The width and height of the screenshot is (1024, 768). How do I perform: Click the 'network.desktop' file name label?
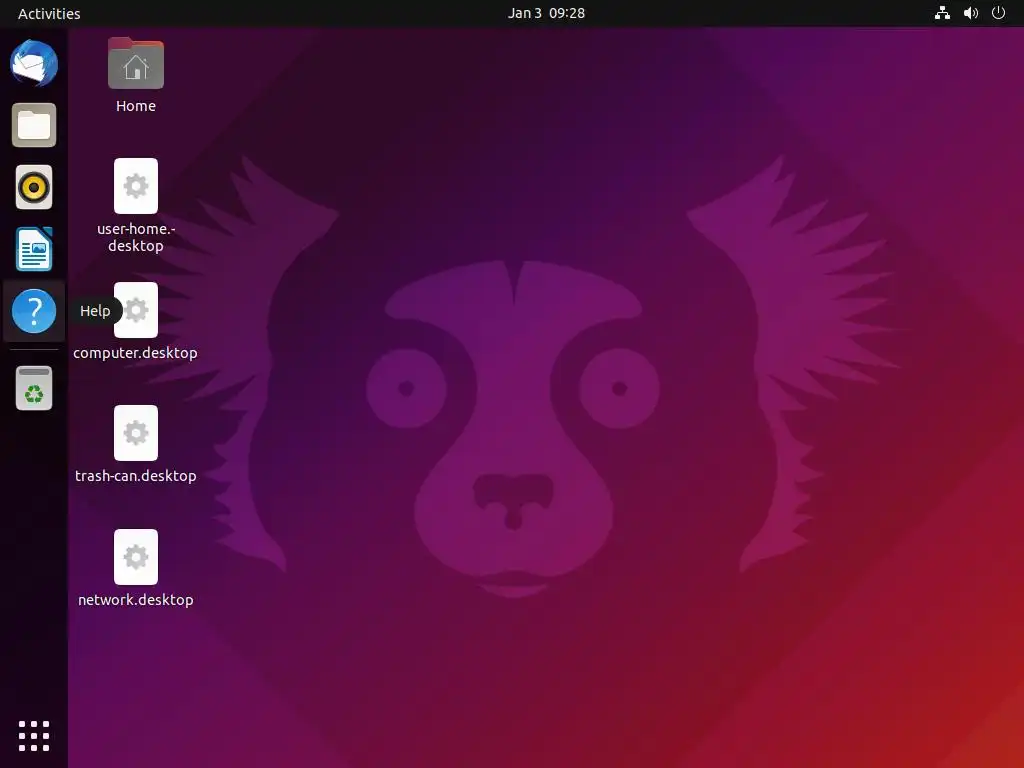[x=136, y=600]
